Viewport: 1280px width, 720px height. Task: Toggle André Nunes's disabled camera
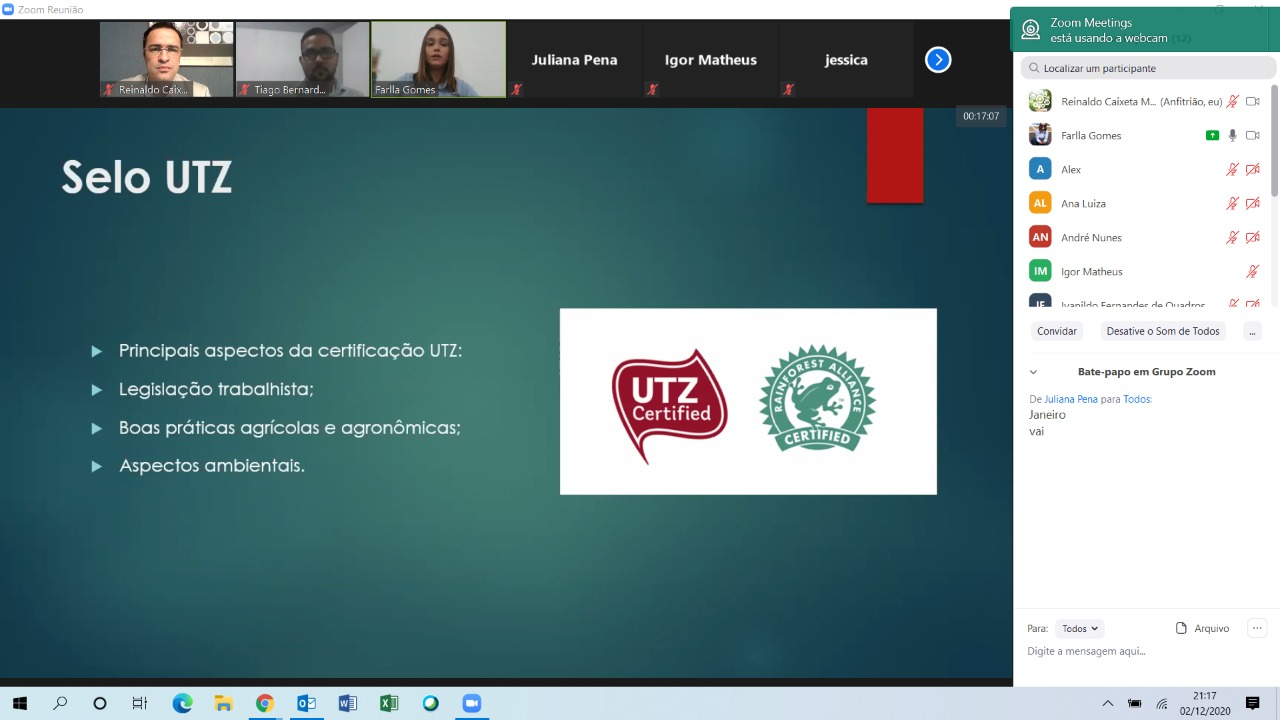point(1252,238)
